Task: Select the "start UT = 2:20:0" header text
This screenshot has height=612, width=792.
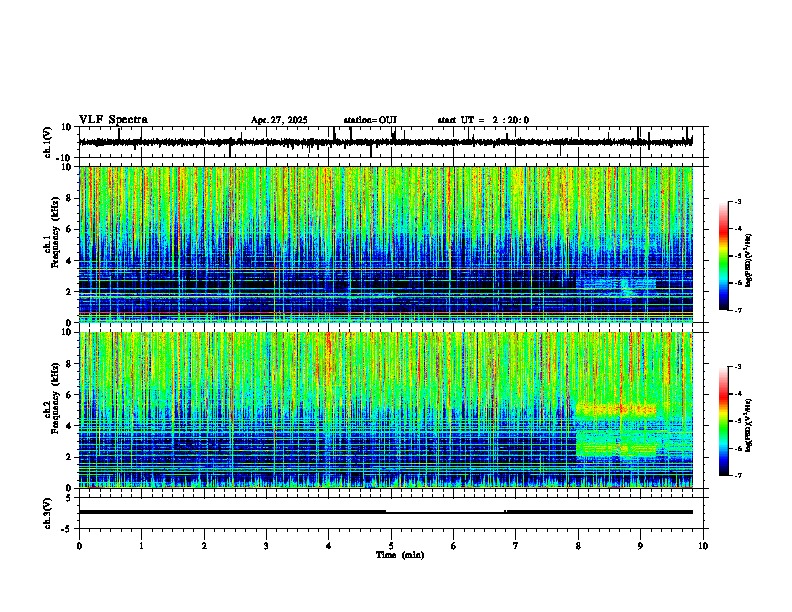Action: (x=483, y=120)
